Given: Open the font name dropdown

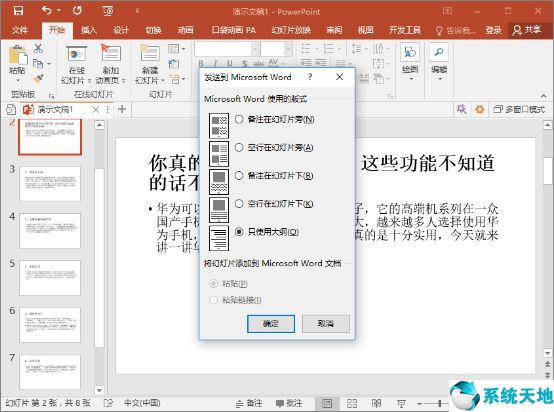Looking at the screenshot, I should tap(255, 49).
